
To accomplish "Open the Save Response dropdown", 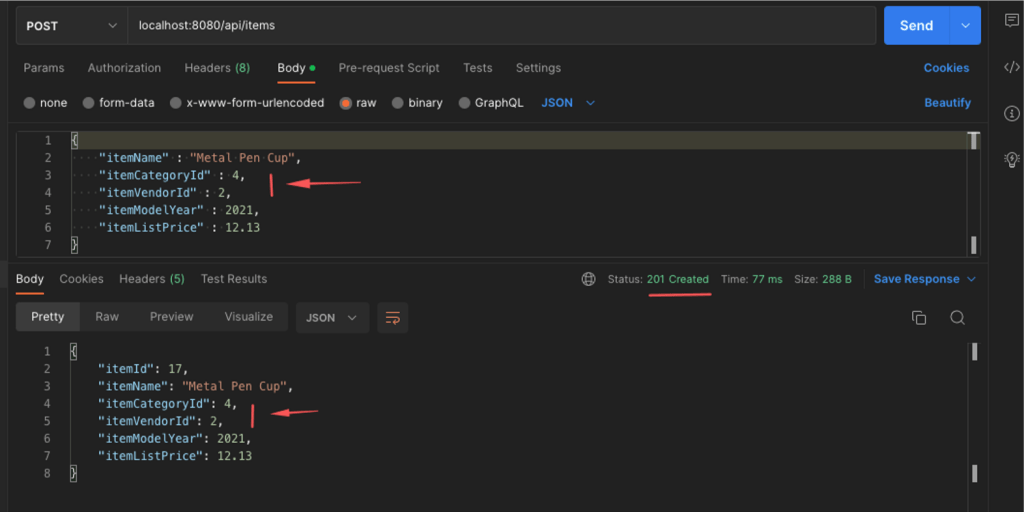I will click(x=925, y=279).
